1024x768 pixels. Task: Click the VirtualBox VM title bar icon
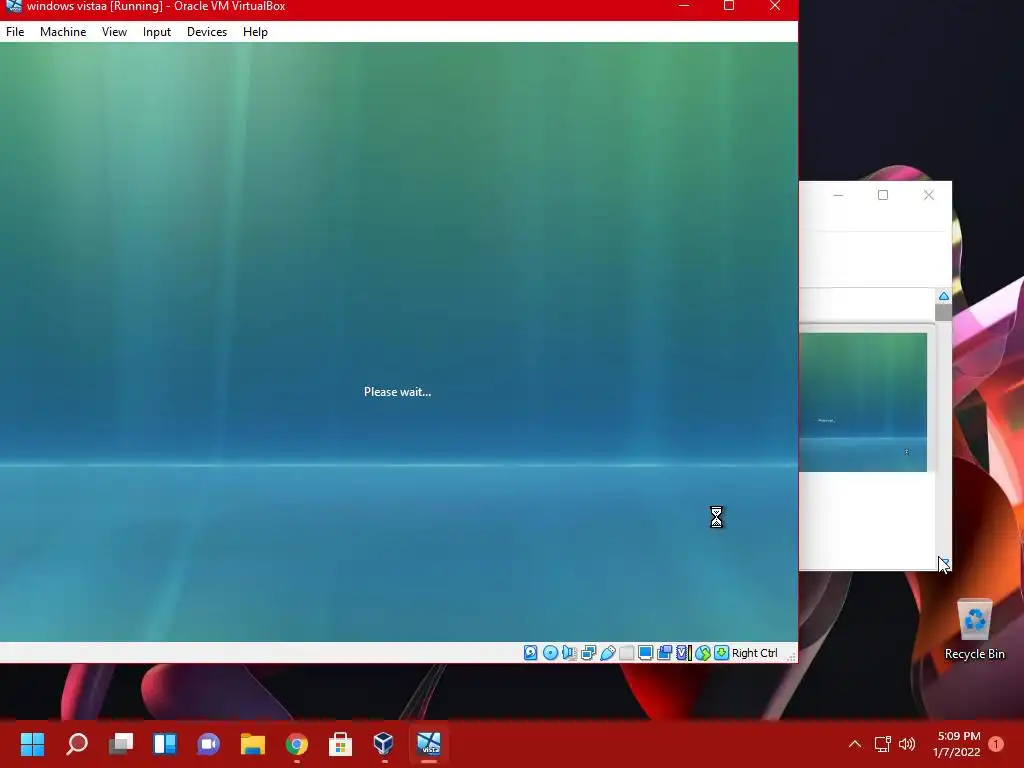coord(14,5)
